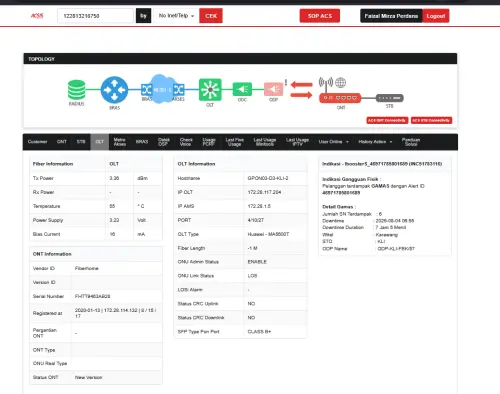The width and height of the screenshot is (500, 394).
Task: Select the blue BRAS router icon
Action: pyautogui.click(x=114, y=90)
